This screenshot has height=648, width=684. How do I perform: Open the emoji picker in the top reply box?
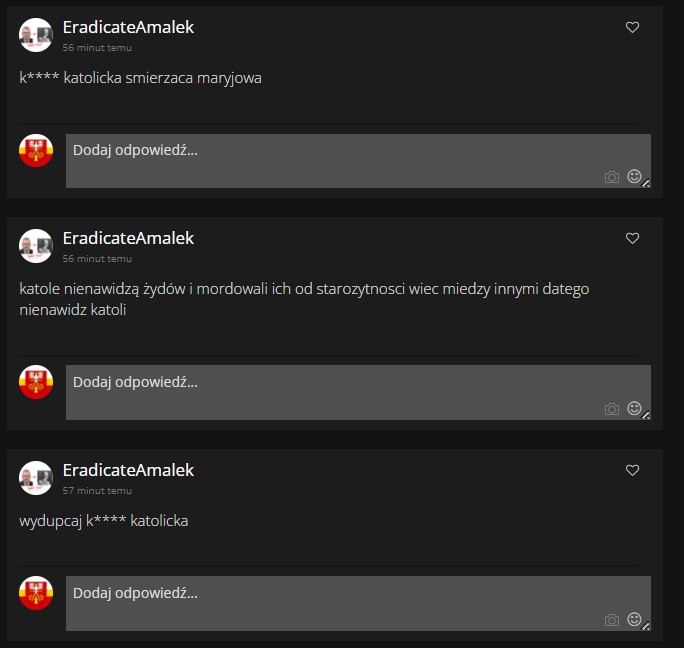click(x=633, y=176)
